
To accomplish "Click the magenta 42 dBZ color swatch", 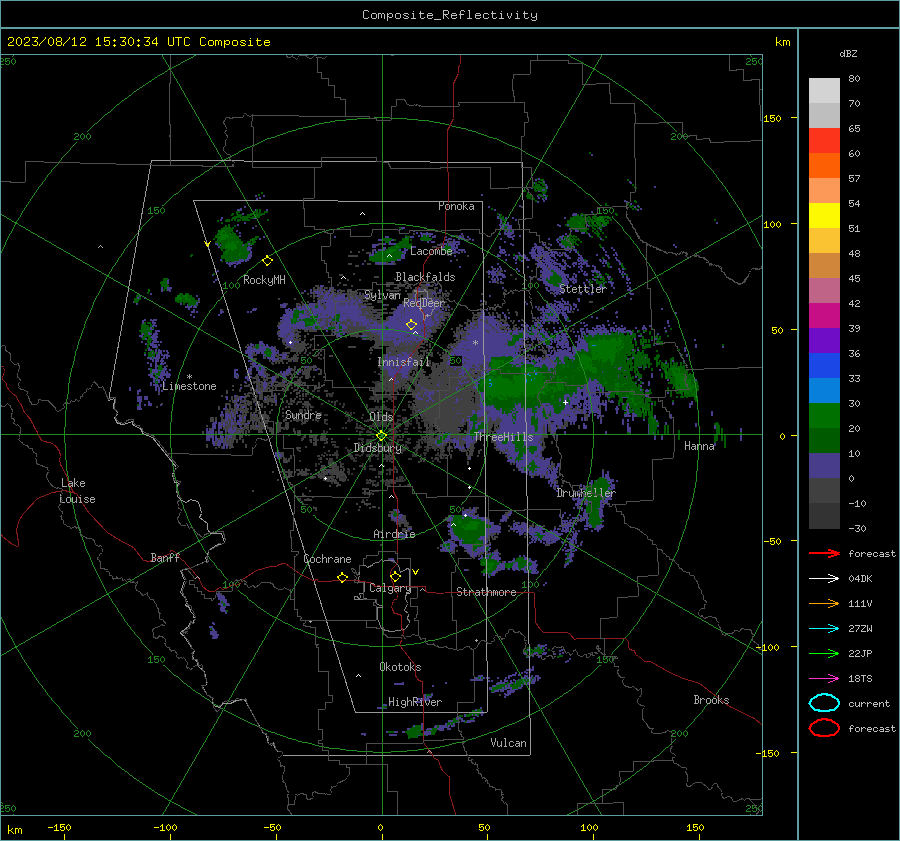I will click(x=824, y=316).
